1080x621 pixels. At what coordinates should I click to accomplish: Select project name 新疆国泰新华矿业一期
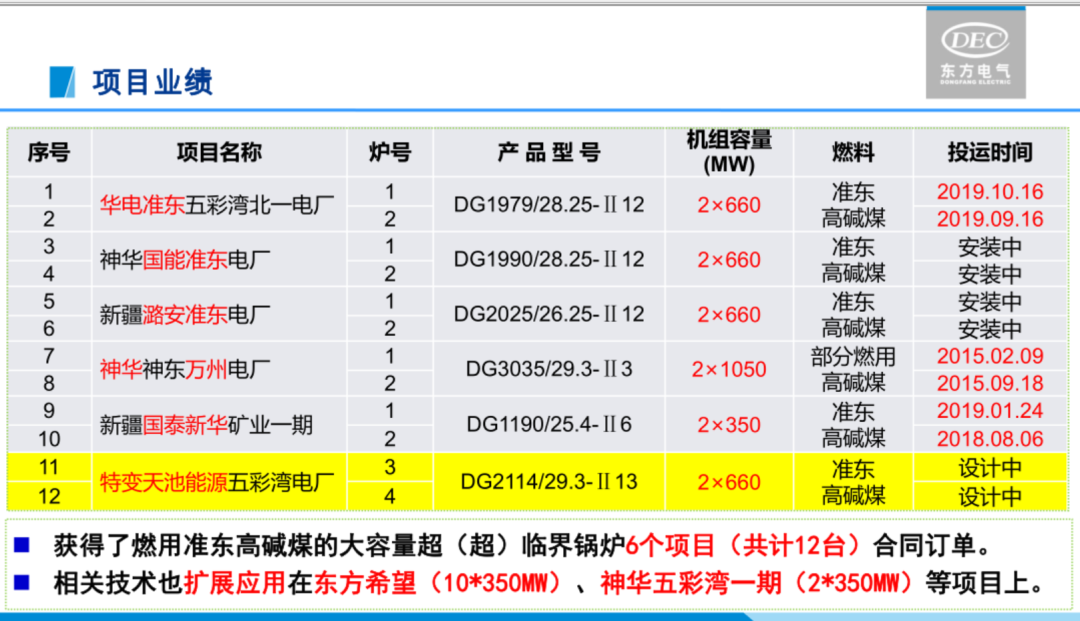pos(206,425)
